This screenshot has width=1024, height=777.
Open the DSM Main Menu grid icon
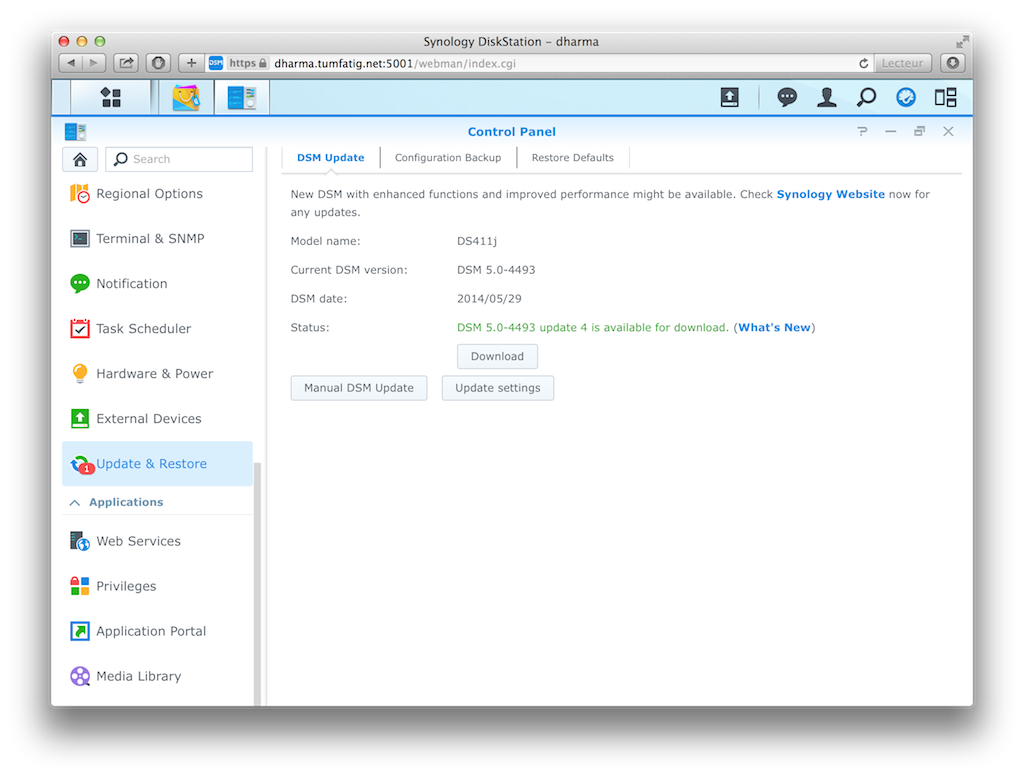point(111,97)
